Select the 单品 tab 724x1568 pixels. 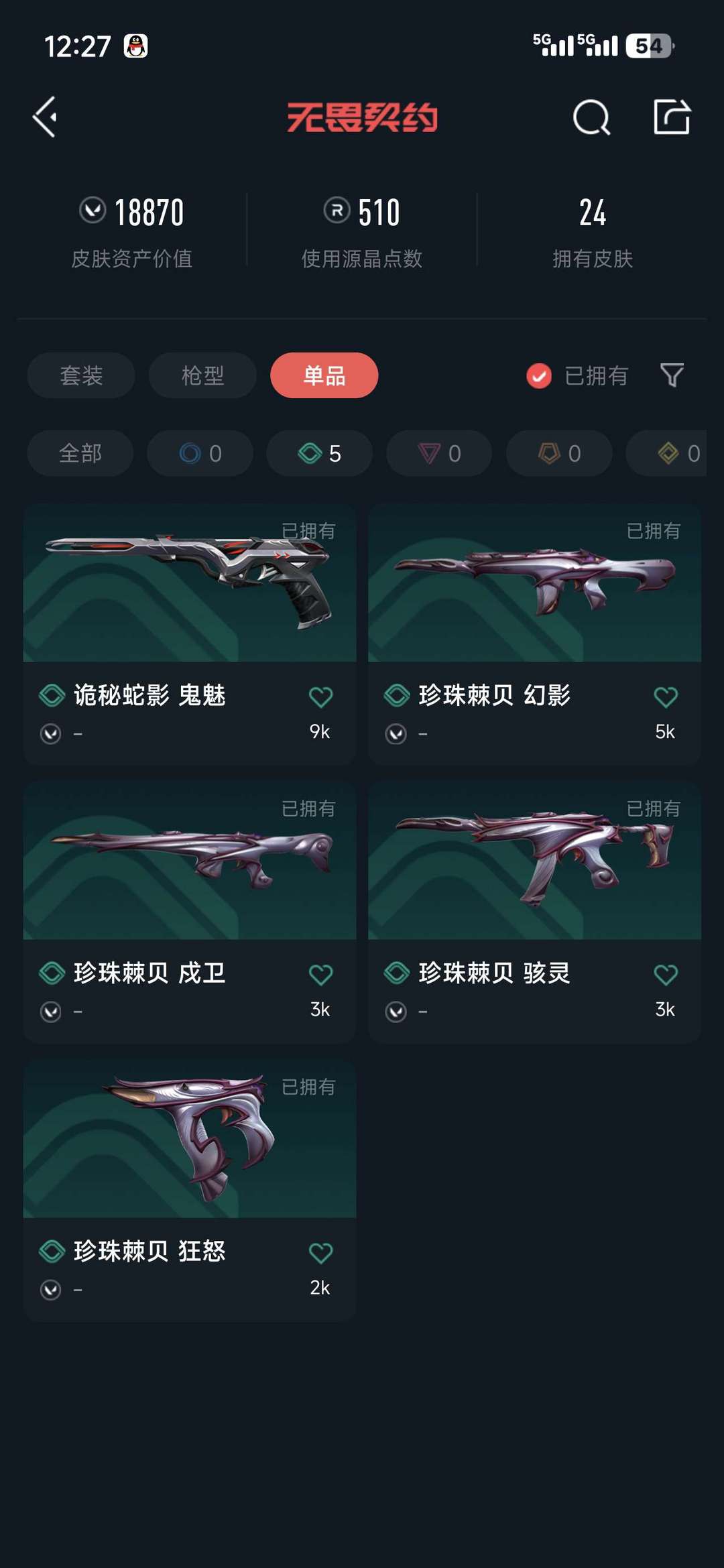324,375
